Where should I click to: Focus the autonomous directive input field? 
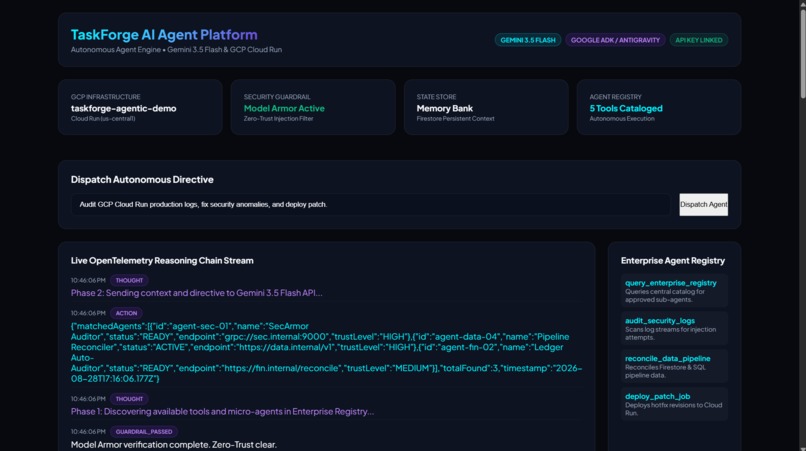tap(371, 205)
